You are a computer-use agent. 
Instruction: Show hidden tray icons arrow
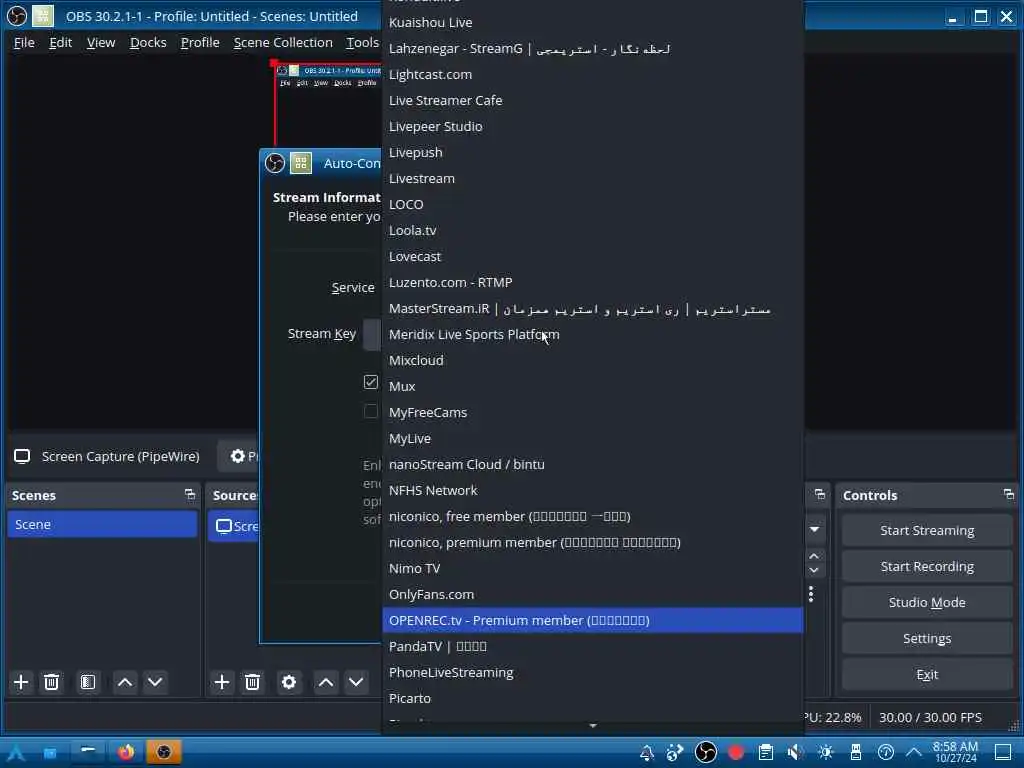913,752
